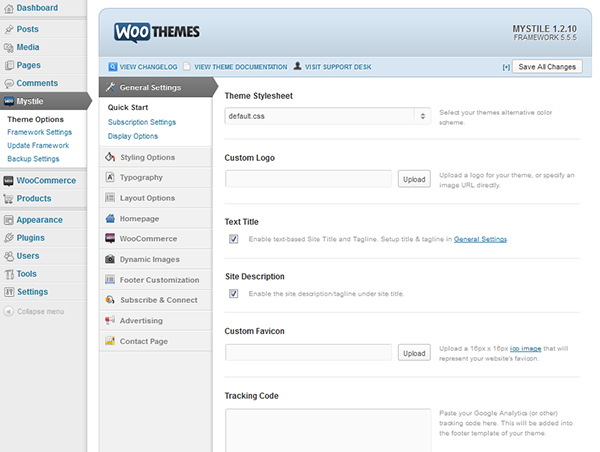600x452 pixels.
Task: Follow the General Settings link
Action: click(x=480, y=239)
